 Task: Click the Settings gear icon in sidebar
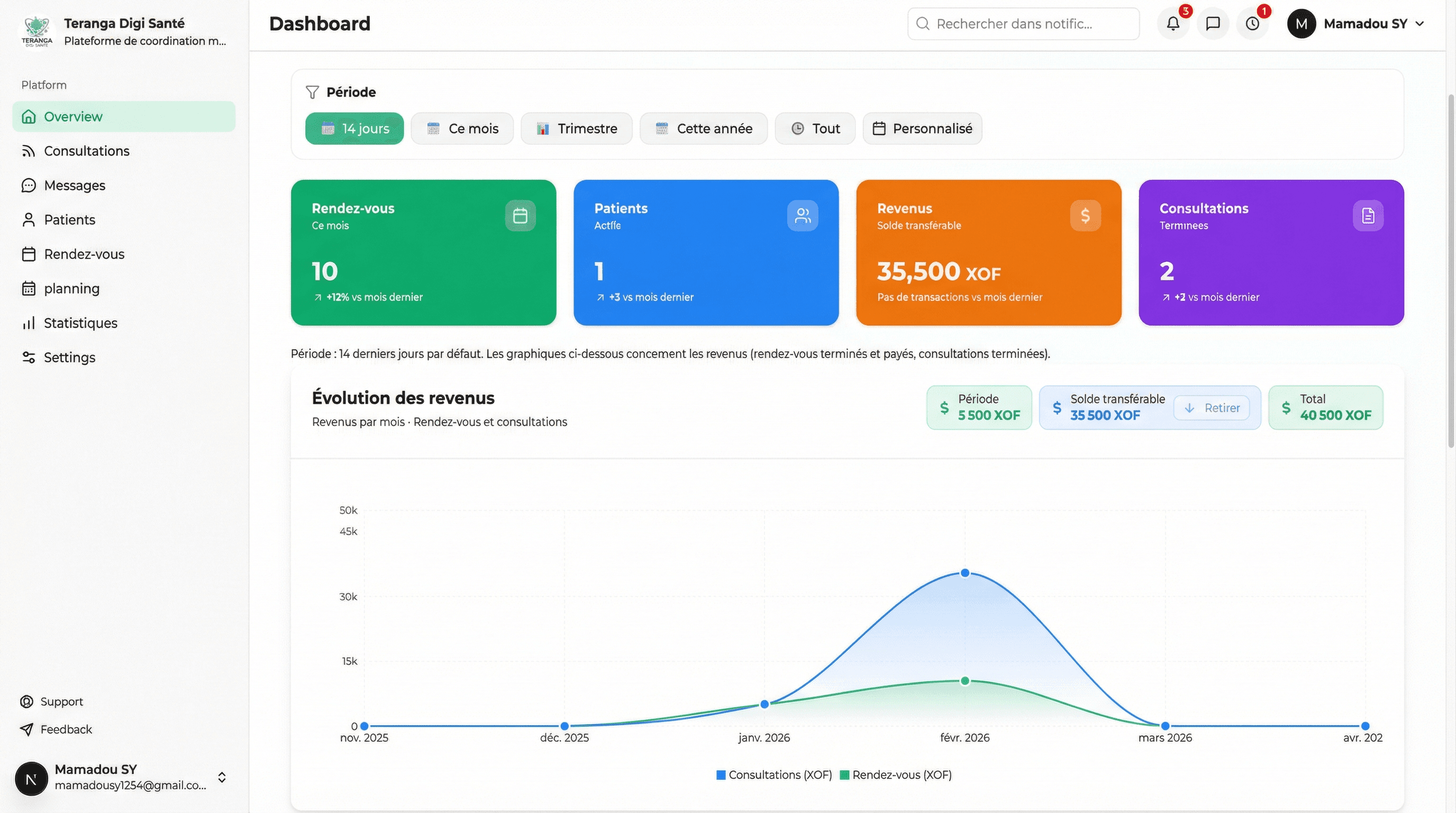tap(30, 357)
